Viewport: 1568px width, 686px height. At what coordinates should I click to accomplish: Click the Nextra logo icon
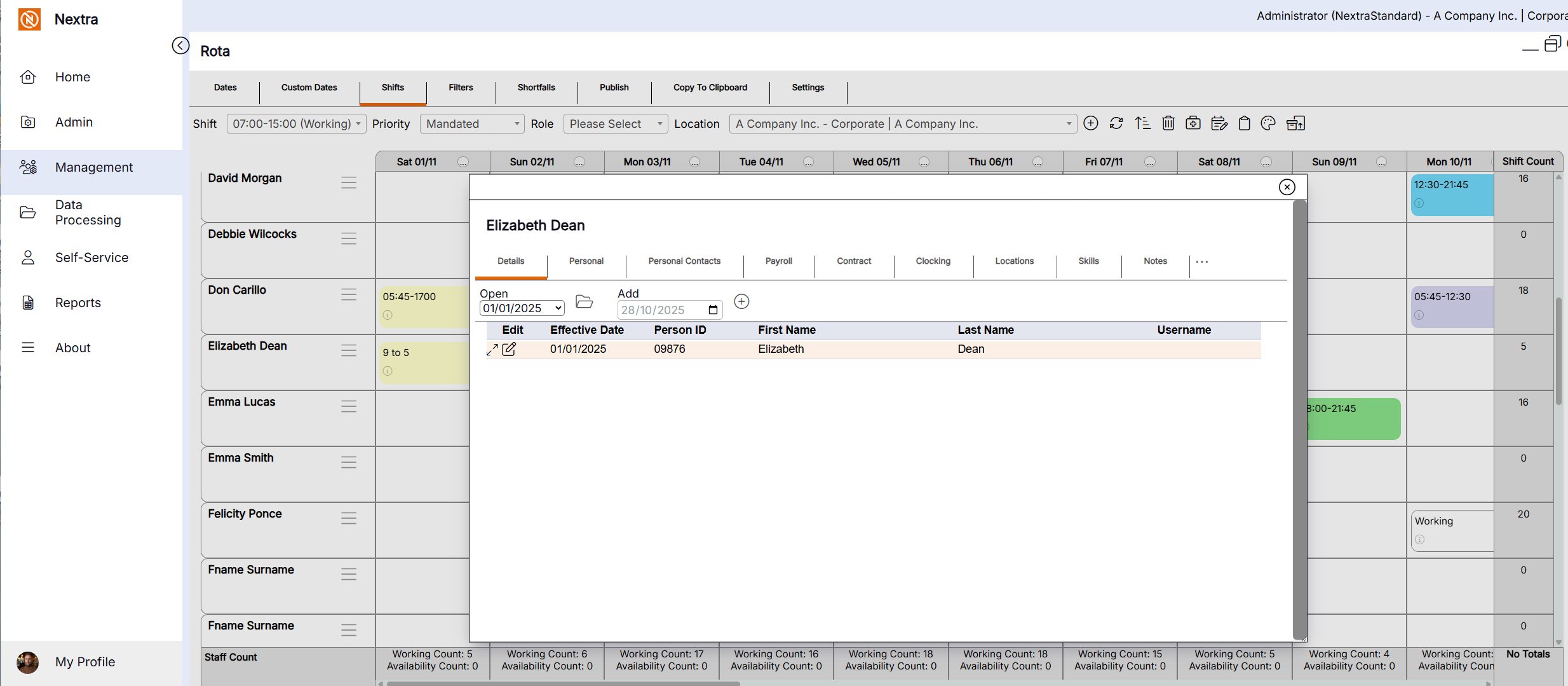tap(29, 19)
